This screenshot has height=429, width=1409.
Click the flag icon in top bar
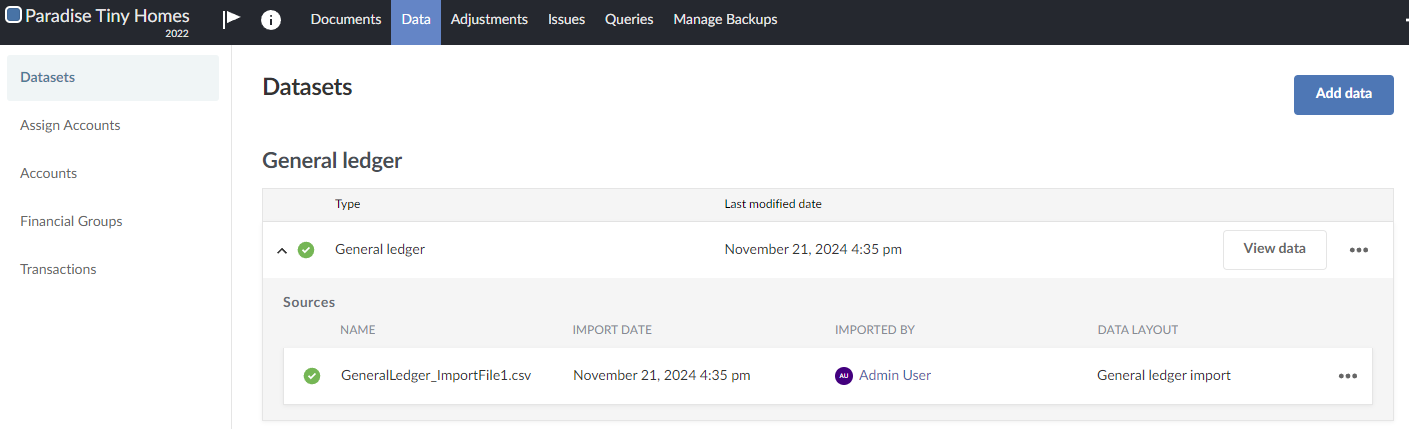coord(231,19)
